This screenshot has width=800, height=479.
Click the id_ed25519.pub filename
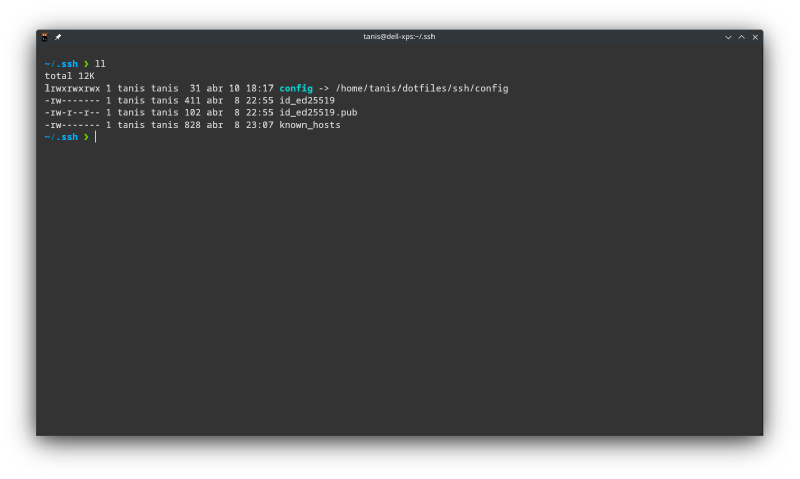point(318,113)
